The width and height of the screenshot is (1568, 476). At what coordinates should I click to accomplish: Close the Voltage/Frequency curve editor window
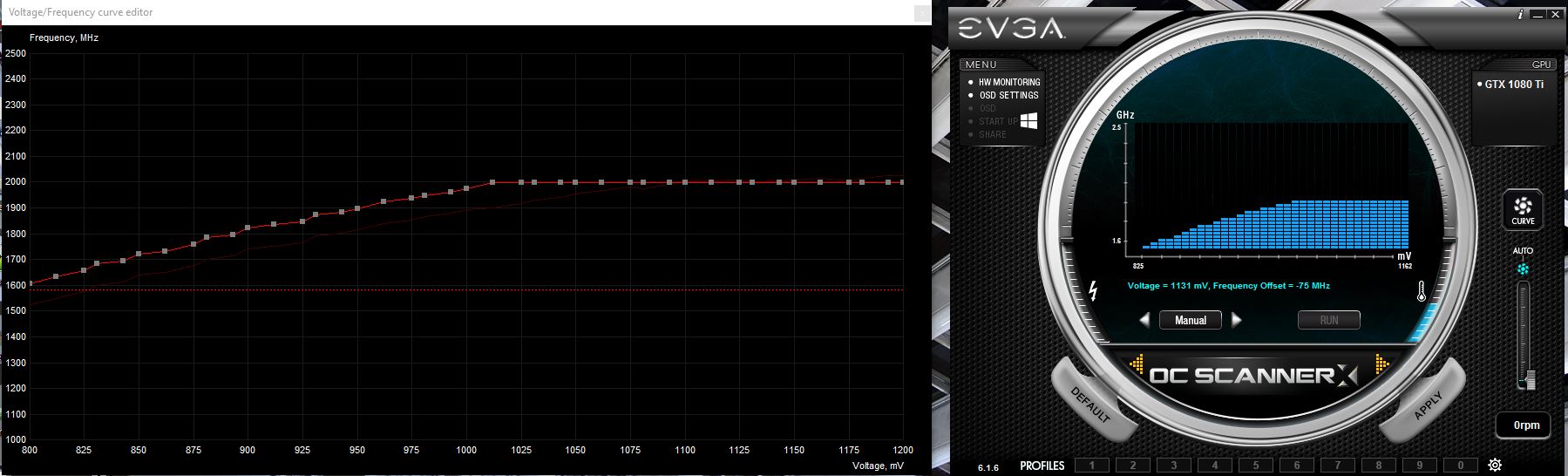pyautogui.click(x=921, y=13)
